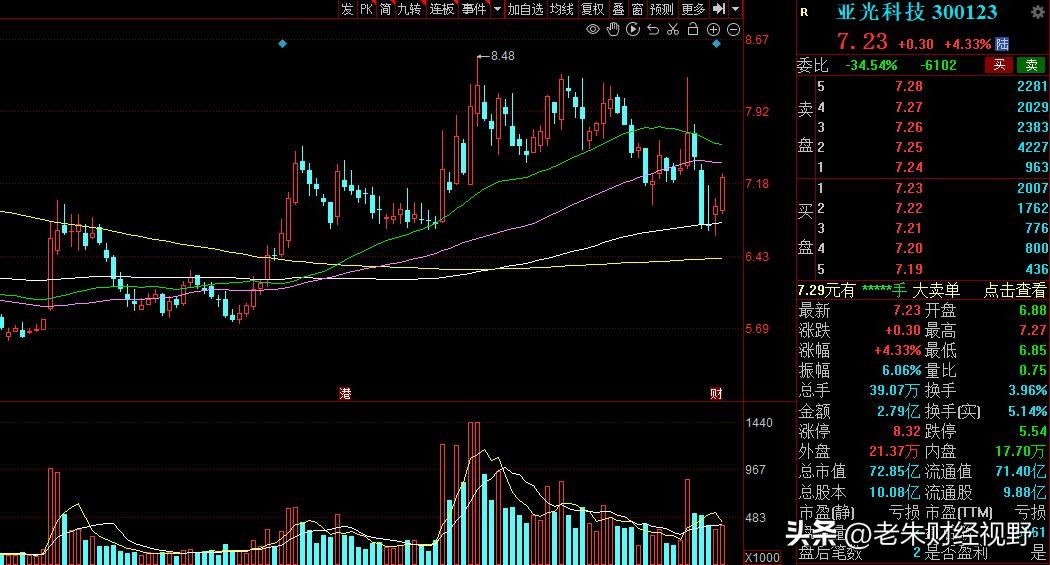
Task: Click the 外盘 21.37万 value
Action: [895, 451]
